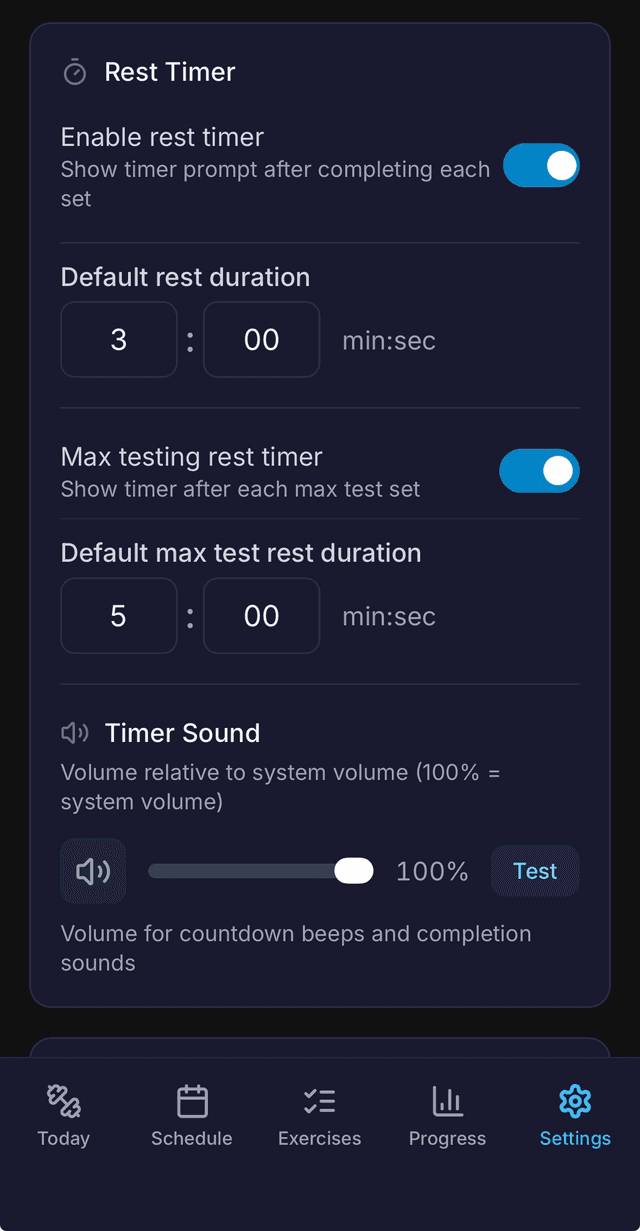Click the Rest Timer stopwatch icon
This screenshot has width=640, height=1231.
[75, 71]
